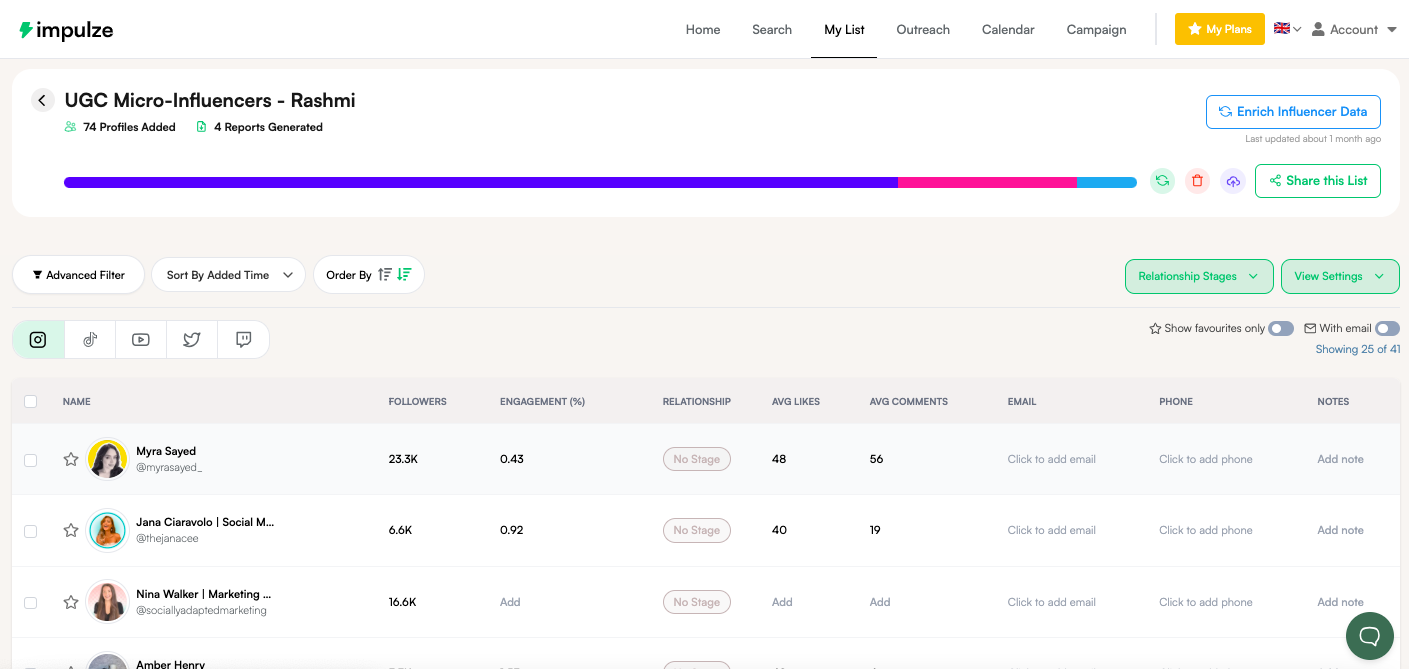Click blue segment of progress bar

click(1107, 183)
